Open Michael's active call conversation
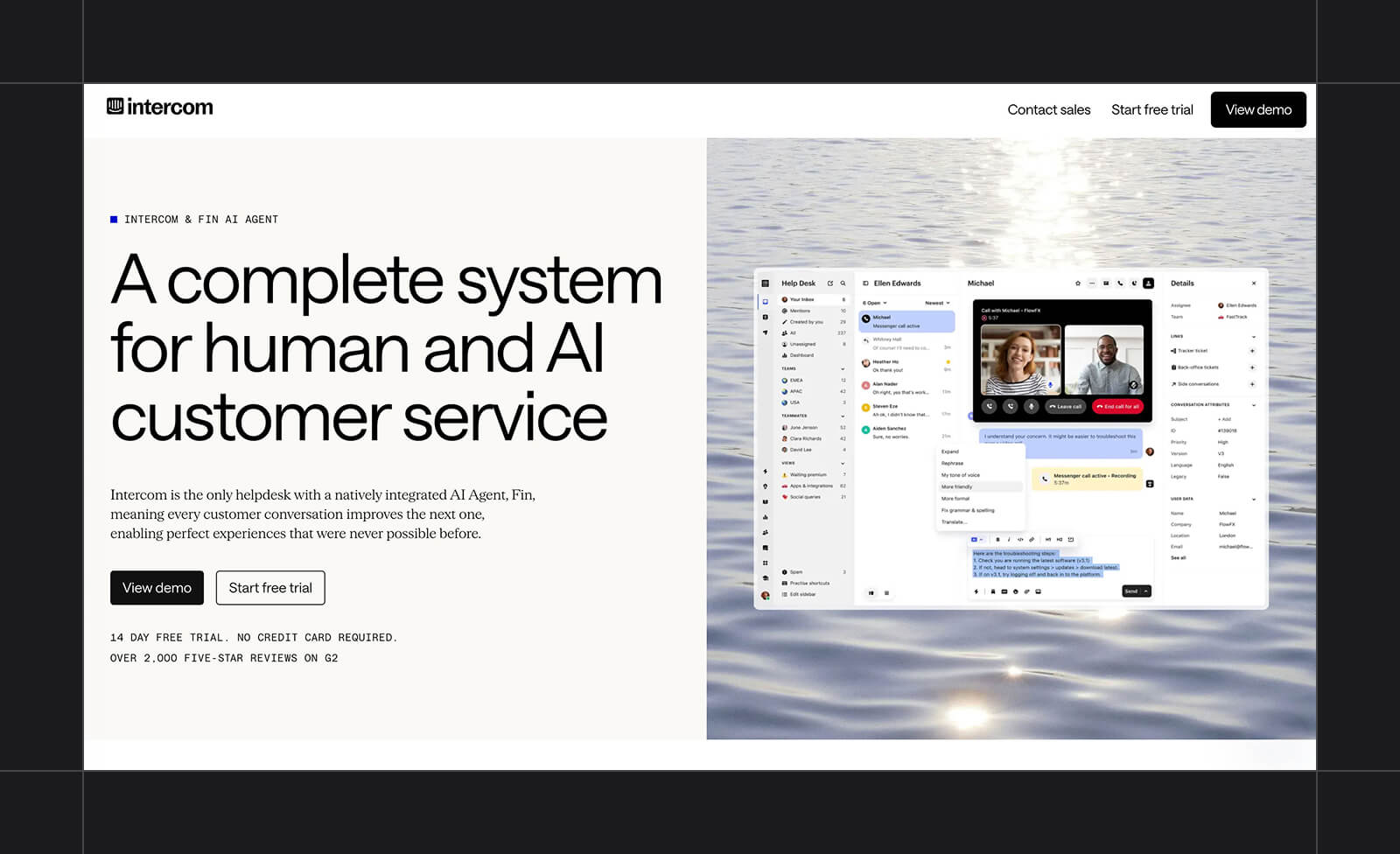Image resolution: width=1400 pixels, height=854 pixels. click(x=906, y=321)
